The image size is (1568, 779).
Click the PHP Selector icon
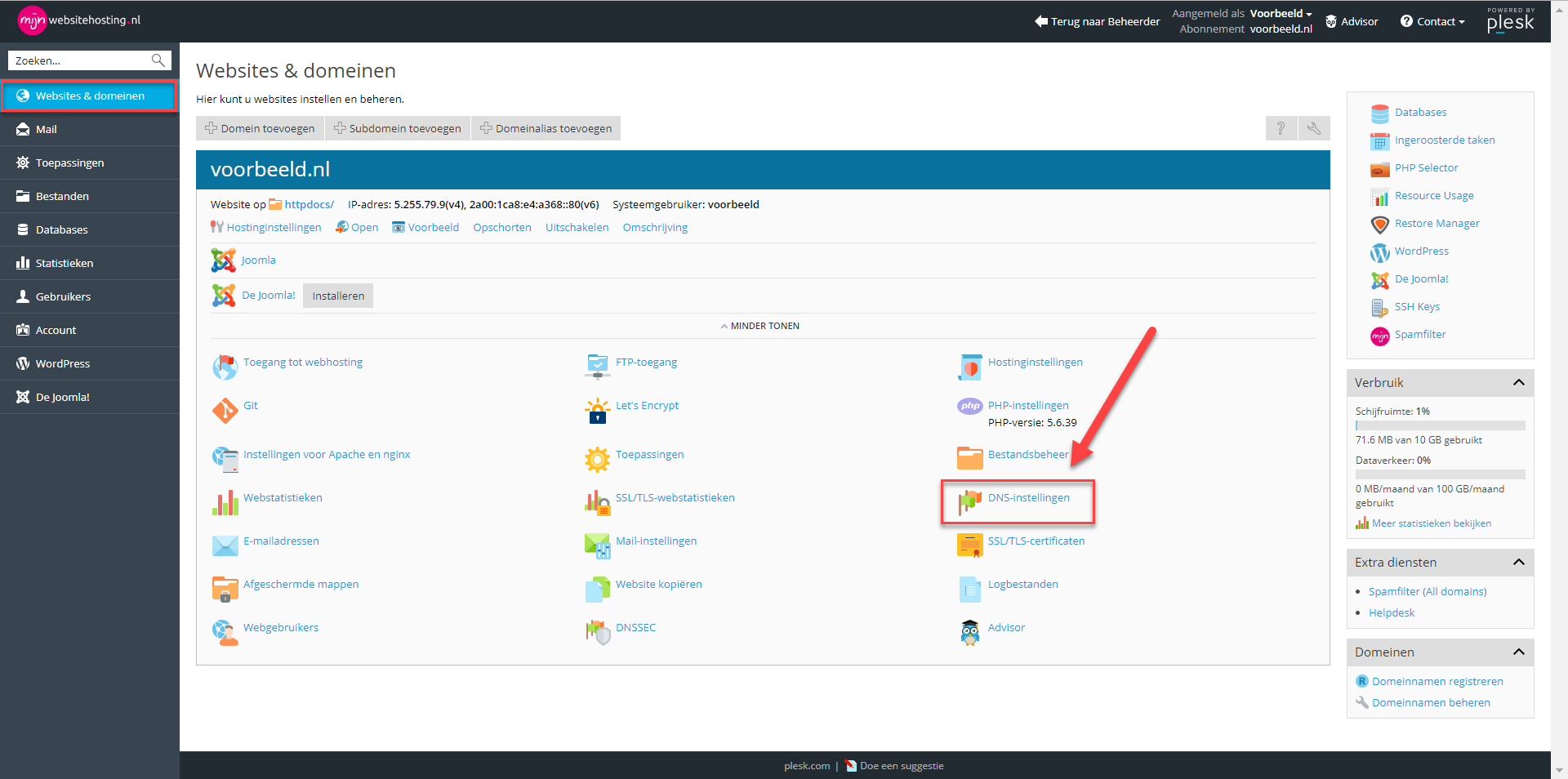(1379, 169)
